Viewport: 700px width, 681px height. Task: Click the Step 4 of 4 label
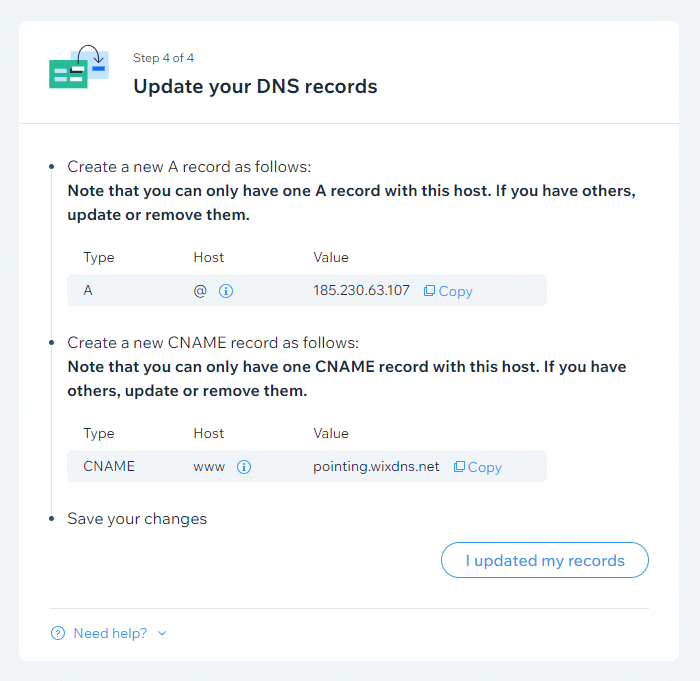click(164, 58)
